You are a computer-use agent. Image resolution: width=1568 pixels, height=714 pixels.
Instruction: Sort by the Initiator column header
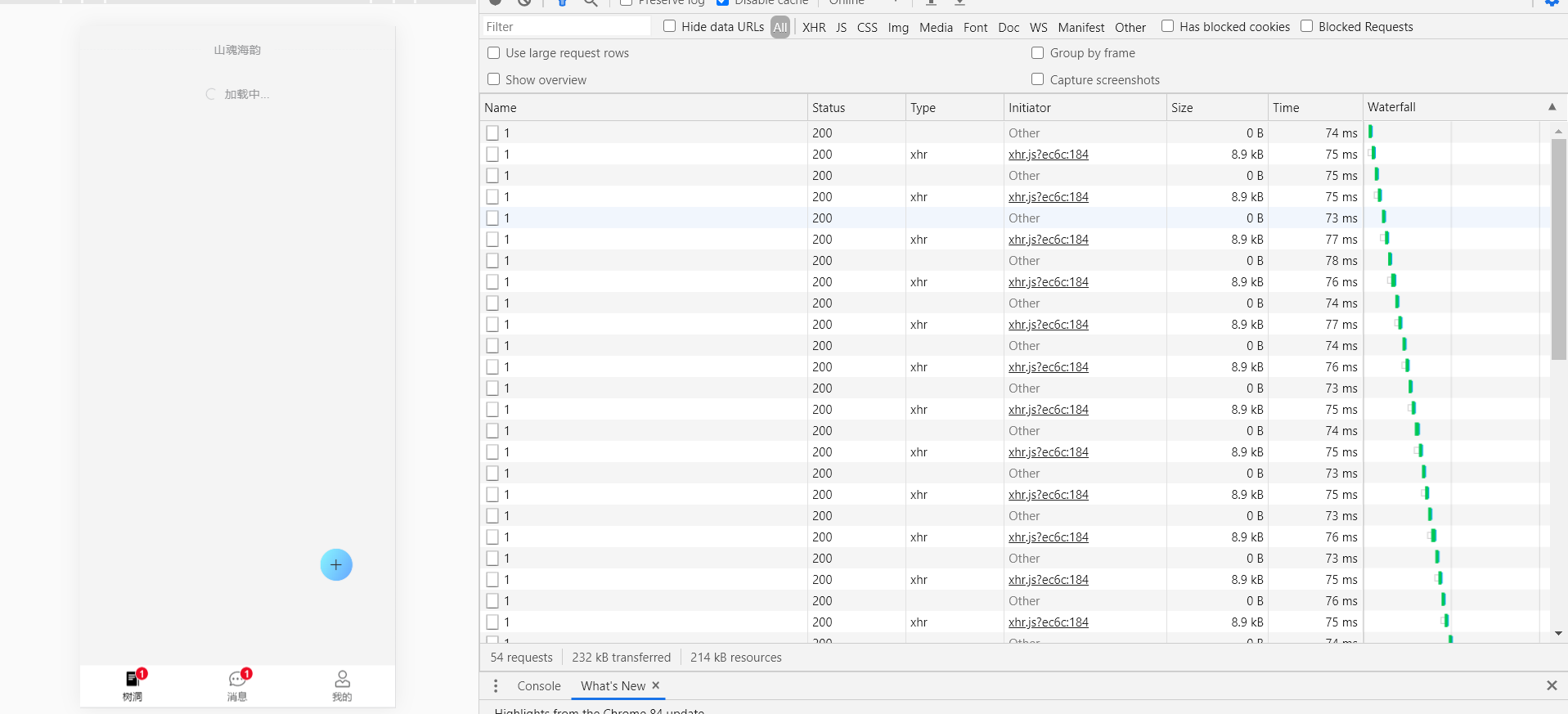point(1085,107)
